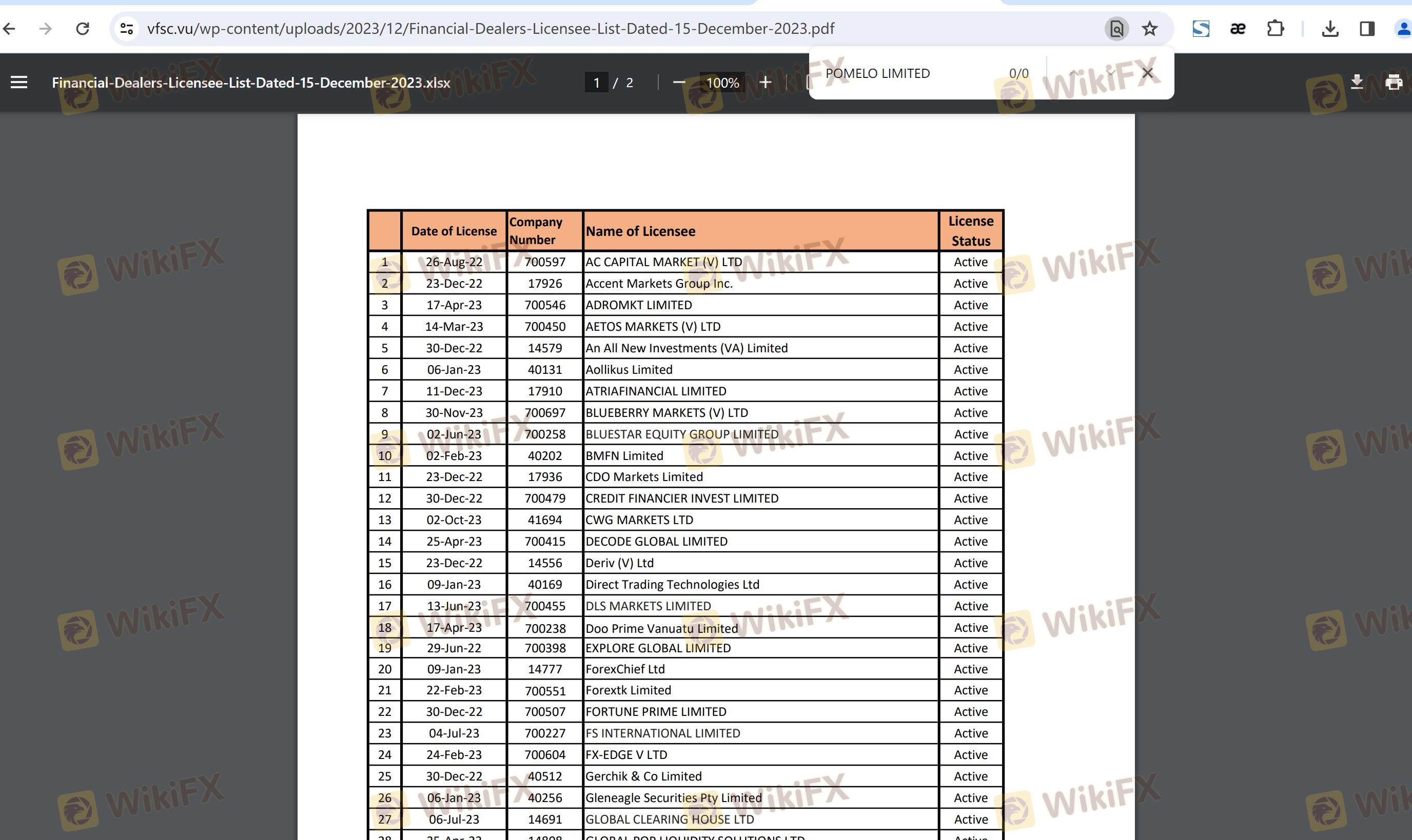Image resolution: width=1412 pixels, height=840 pixels.
Task: Go to next search result arrow
Action: (1110, 73)
